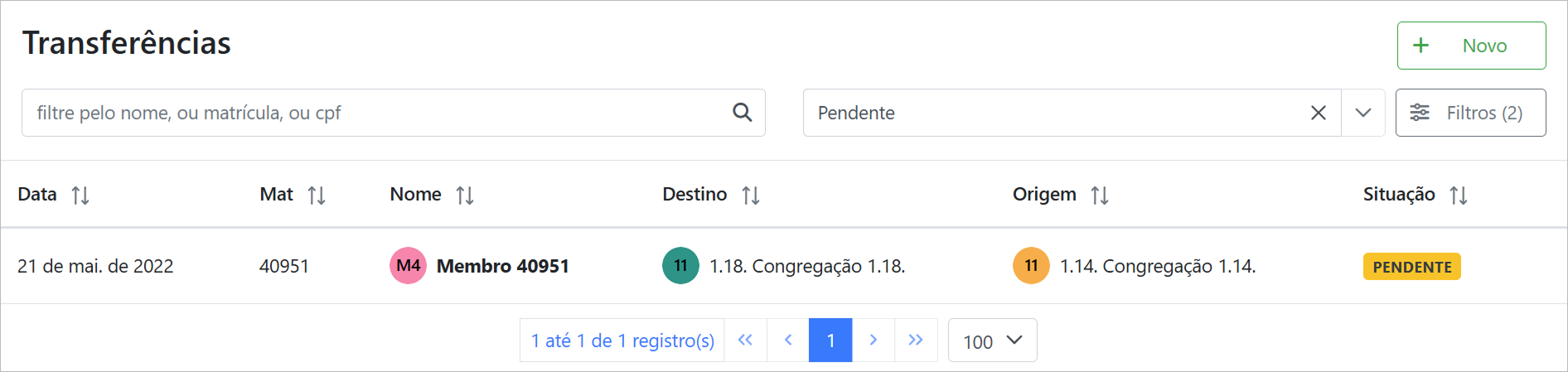Click the green 11 destination badge
This screenshot has width=1568, height=372.
click(x=680, y=266)
